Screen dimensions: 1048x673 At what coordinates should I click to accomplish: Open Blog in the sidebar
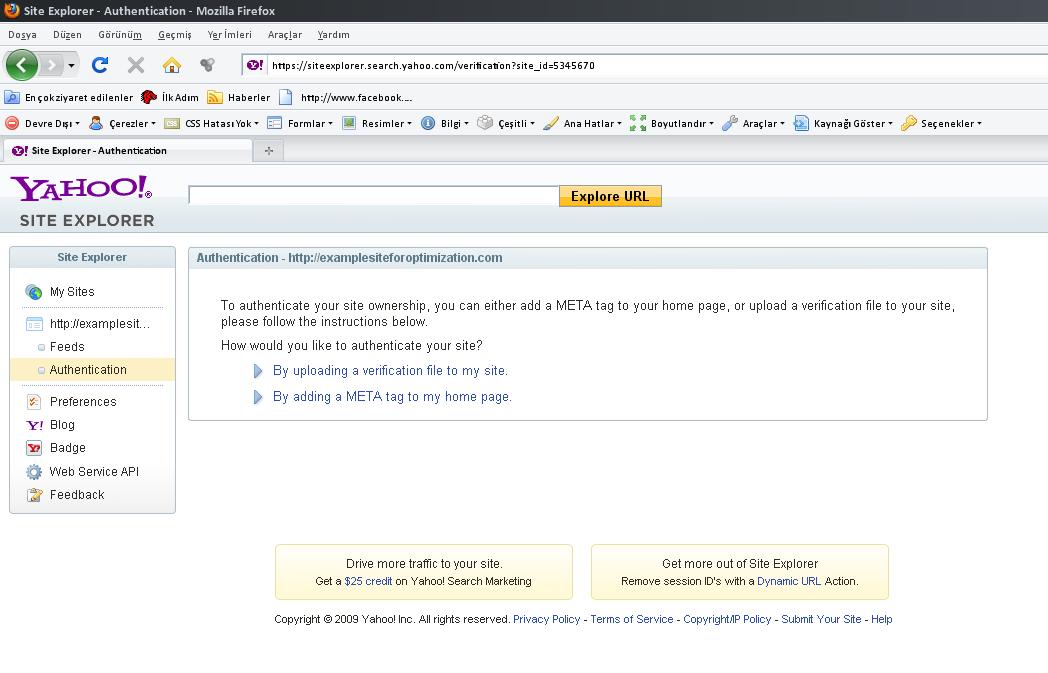pos(62,424)
